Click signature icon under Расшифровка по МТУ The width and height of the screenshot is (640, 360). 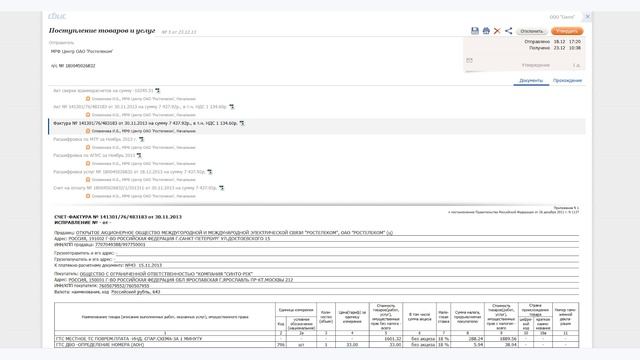[87, 147]
